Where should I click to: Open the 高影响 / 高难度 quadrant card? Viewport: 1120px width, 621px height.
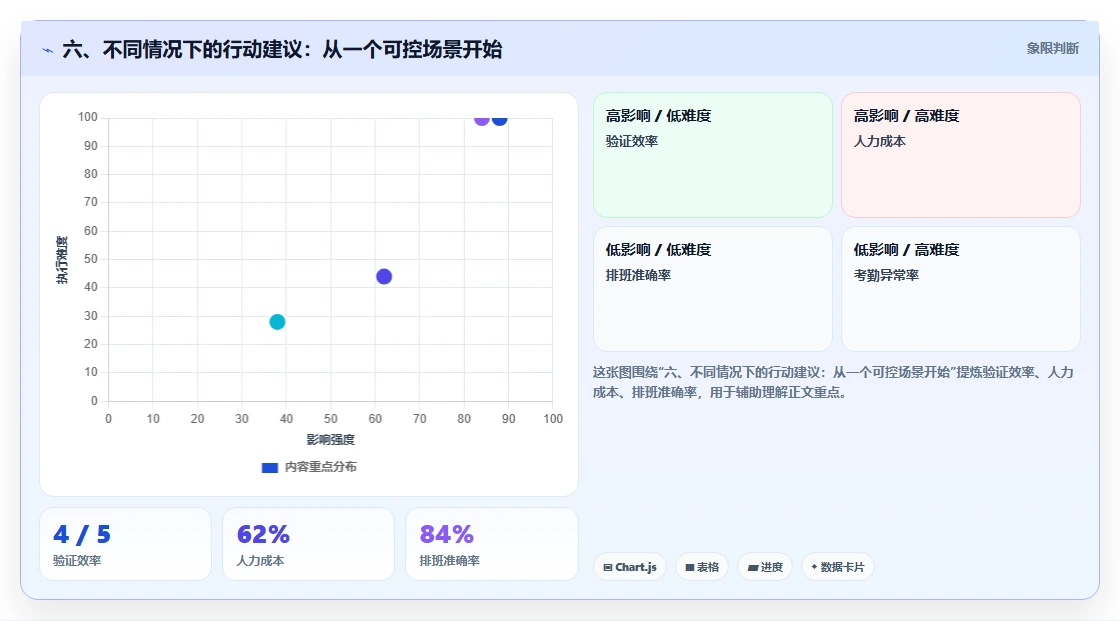tap(961, 155)
